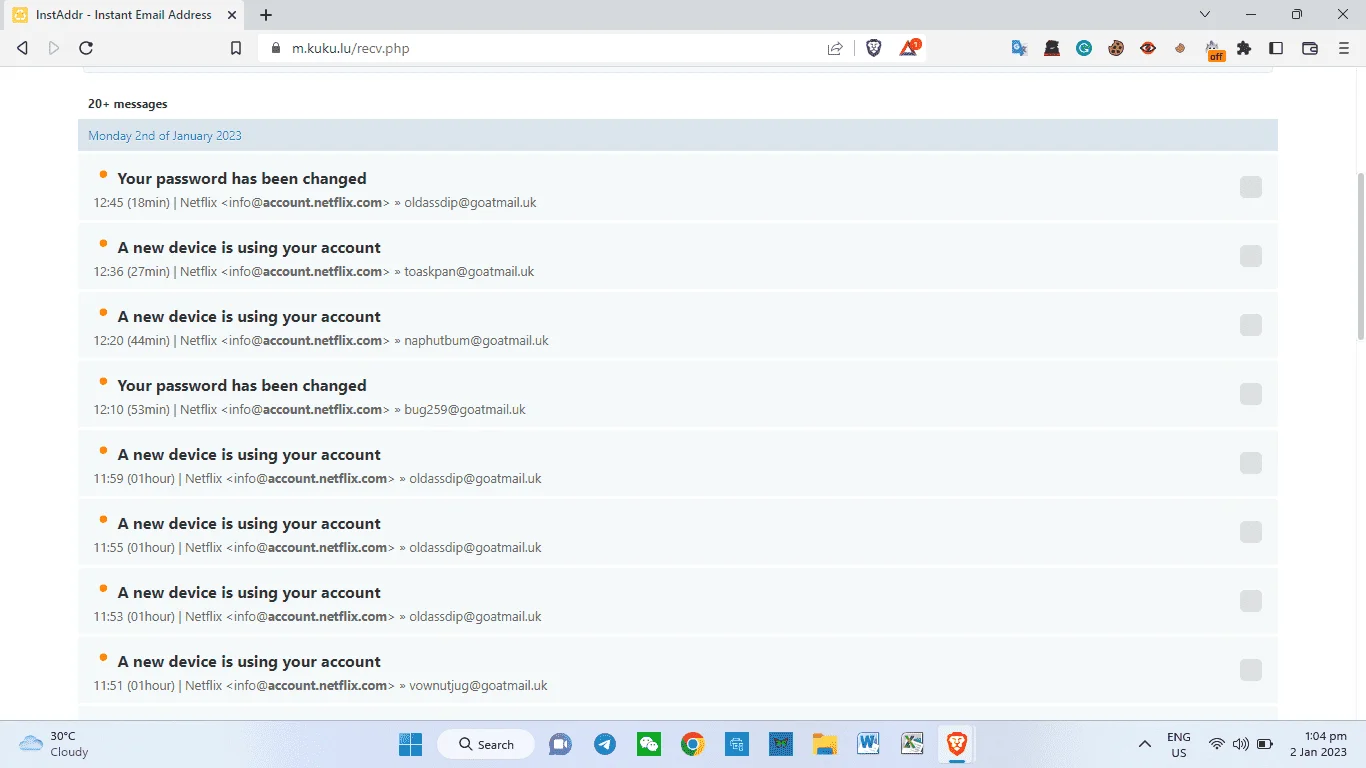Go back with the browser back arrow
The image size is (1366, 768).
[23, 48]
